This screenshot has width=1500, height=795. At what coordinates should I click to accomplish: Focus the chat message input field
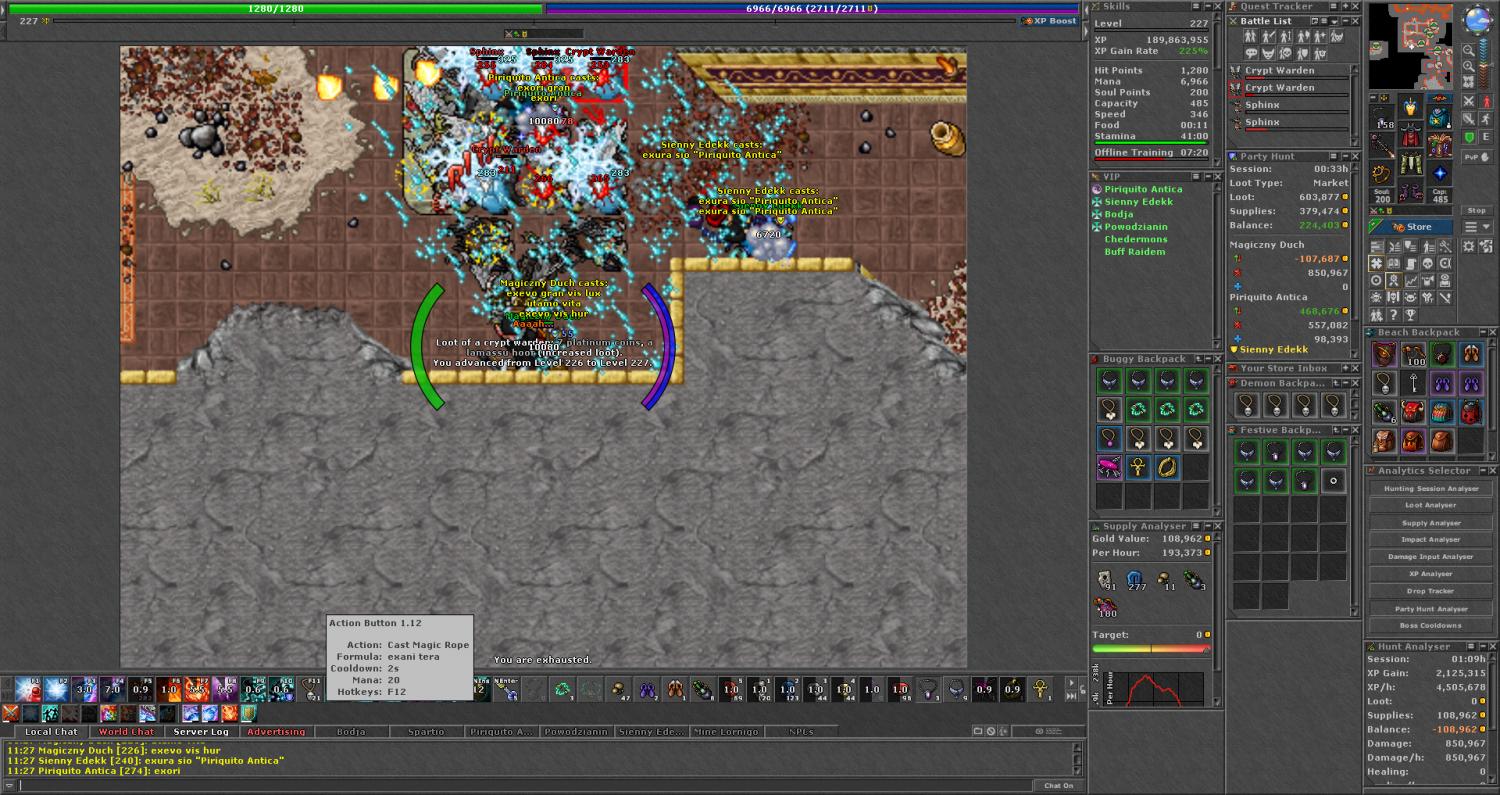click(525, 785)
